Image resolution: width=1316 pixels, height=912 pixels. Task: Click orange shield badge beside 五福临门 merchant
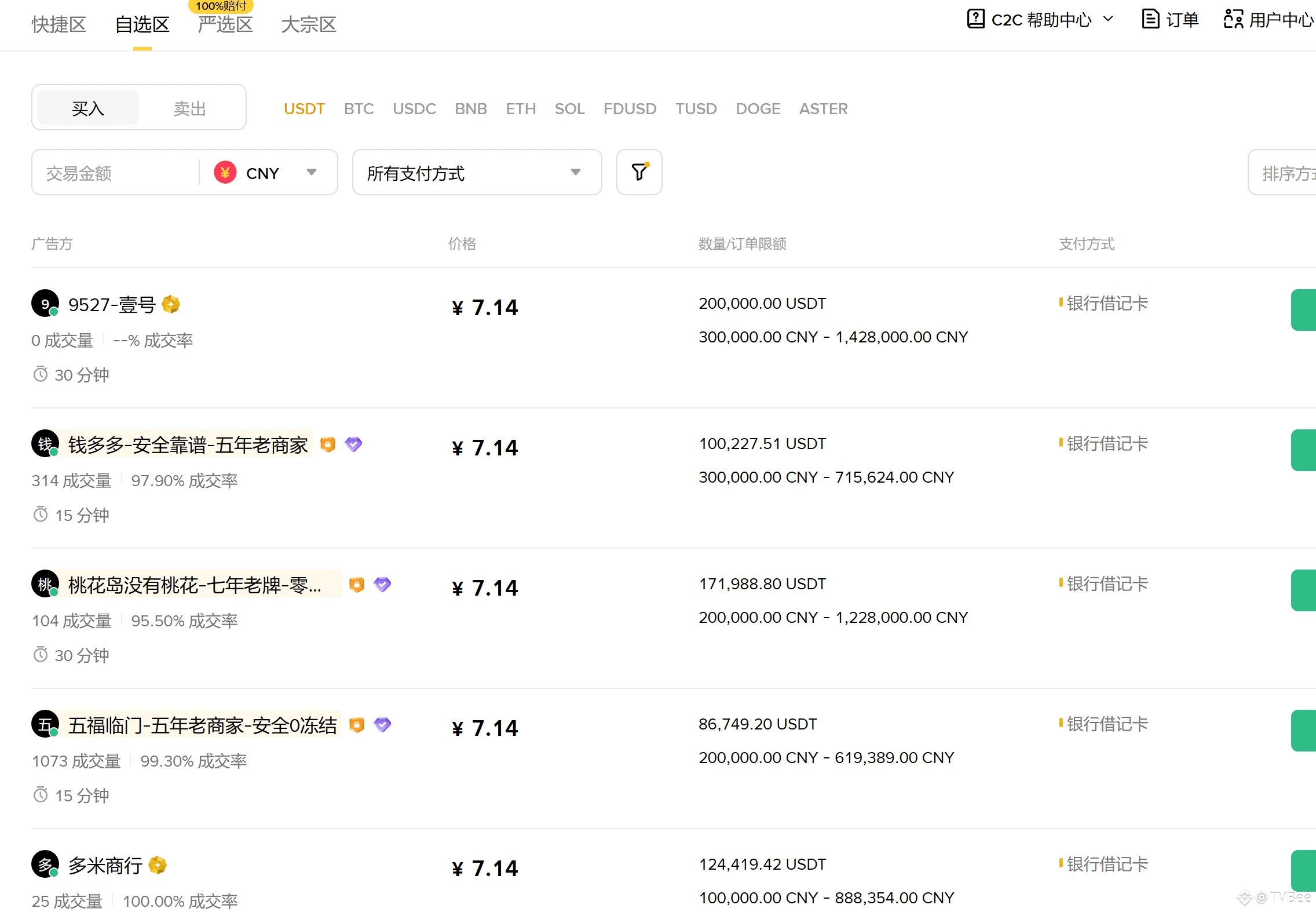point(357,725)
